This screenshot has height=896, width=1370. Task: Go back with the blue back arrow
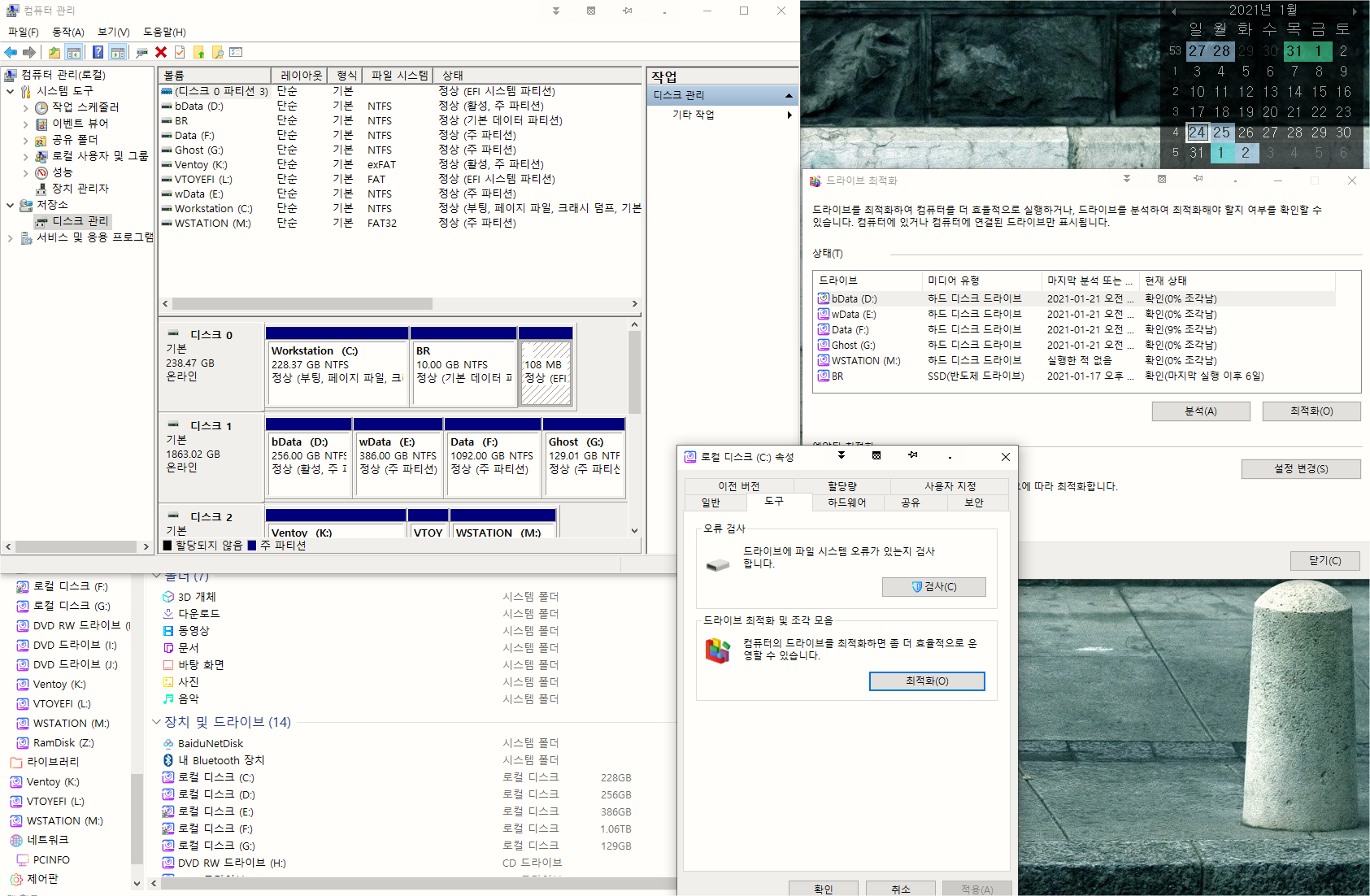click(x=11, y=52)
